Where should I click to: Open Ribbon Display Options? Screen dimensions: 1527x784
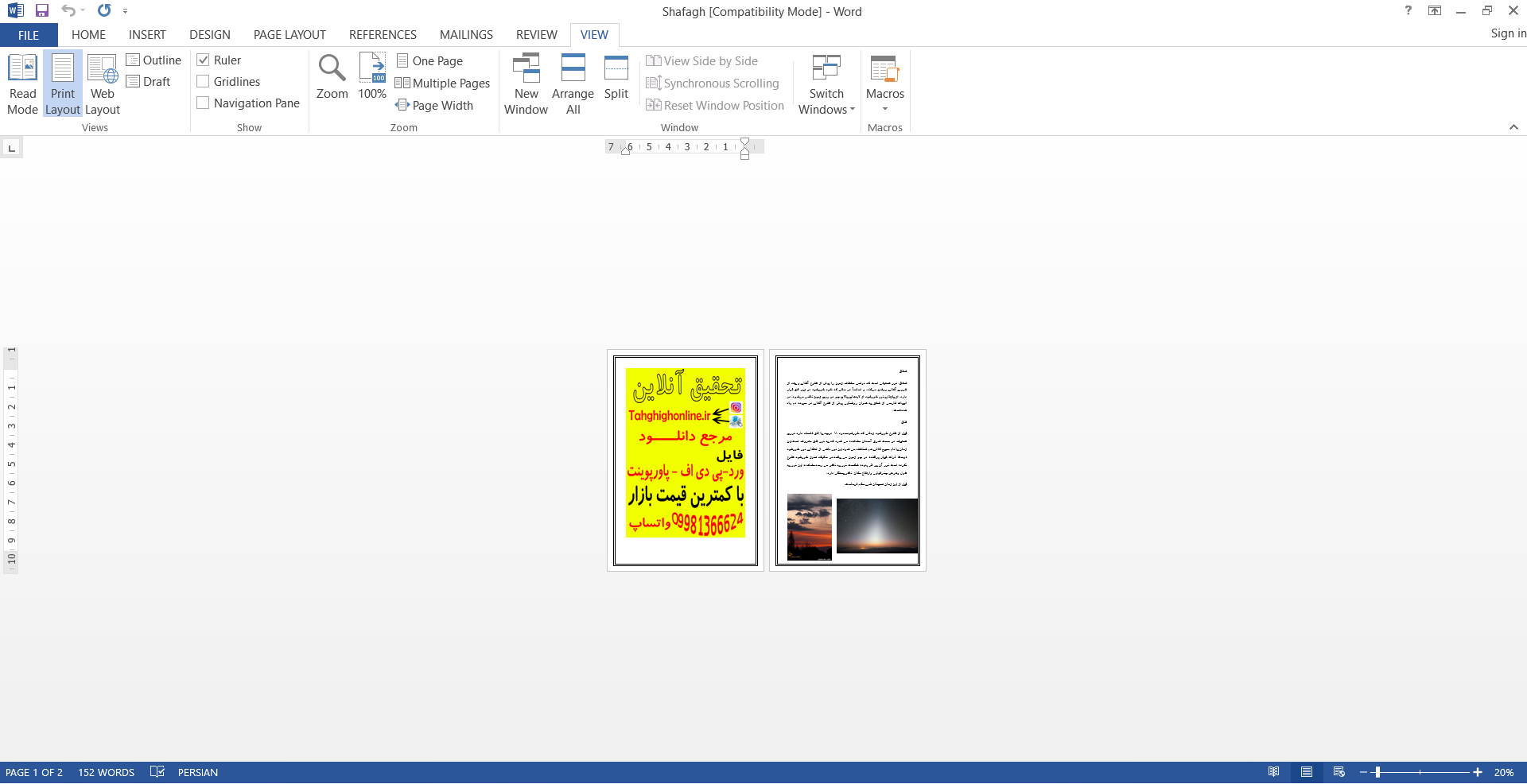1435,11
